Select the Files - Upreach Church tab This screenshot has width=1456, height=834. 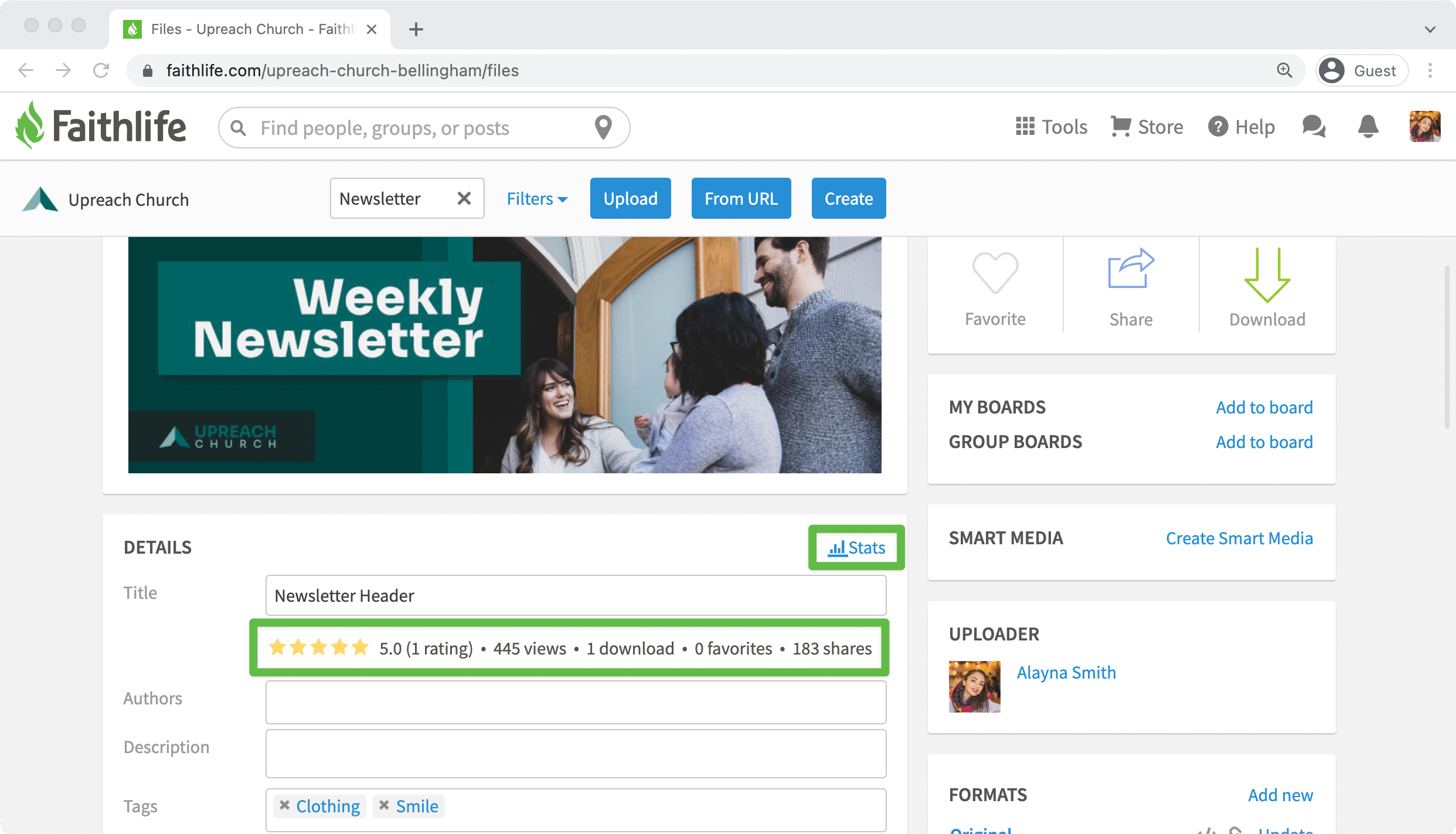pyautogui.click(x=250, y=29)
